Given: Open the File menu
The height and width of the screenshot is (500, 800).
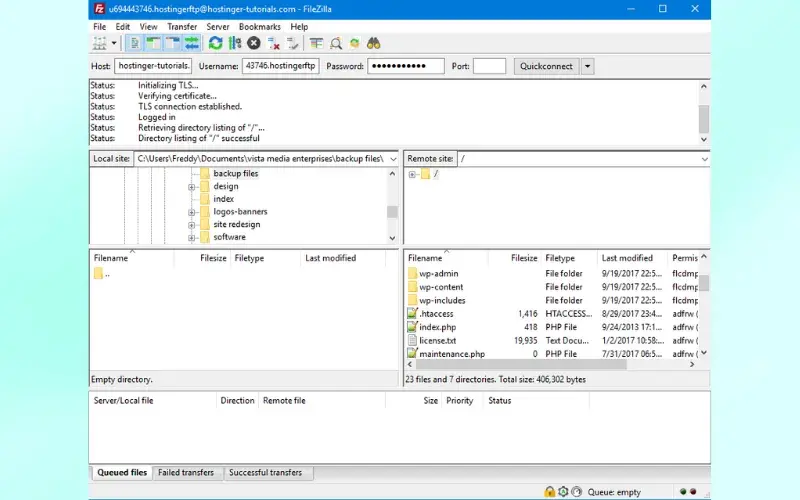Looking at the screenshot, I should click(99, 27).
